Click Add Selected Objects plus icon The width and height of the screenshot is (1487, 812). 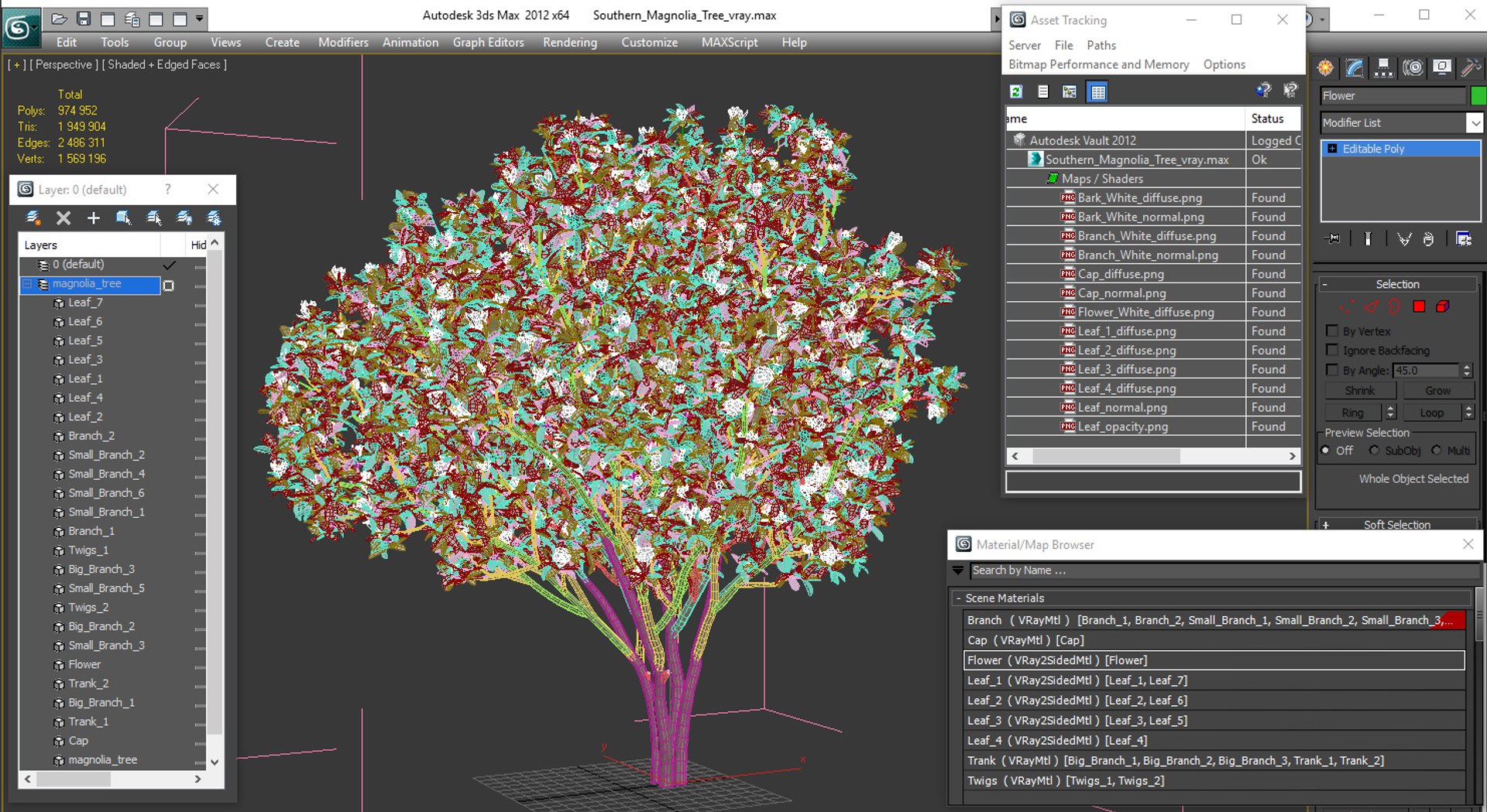click(x=94, y=218)
